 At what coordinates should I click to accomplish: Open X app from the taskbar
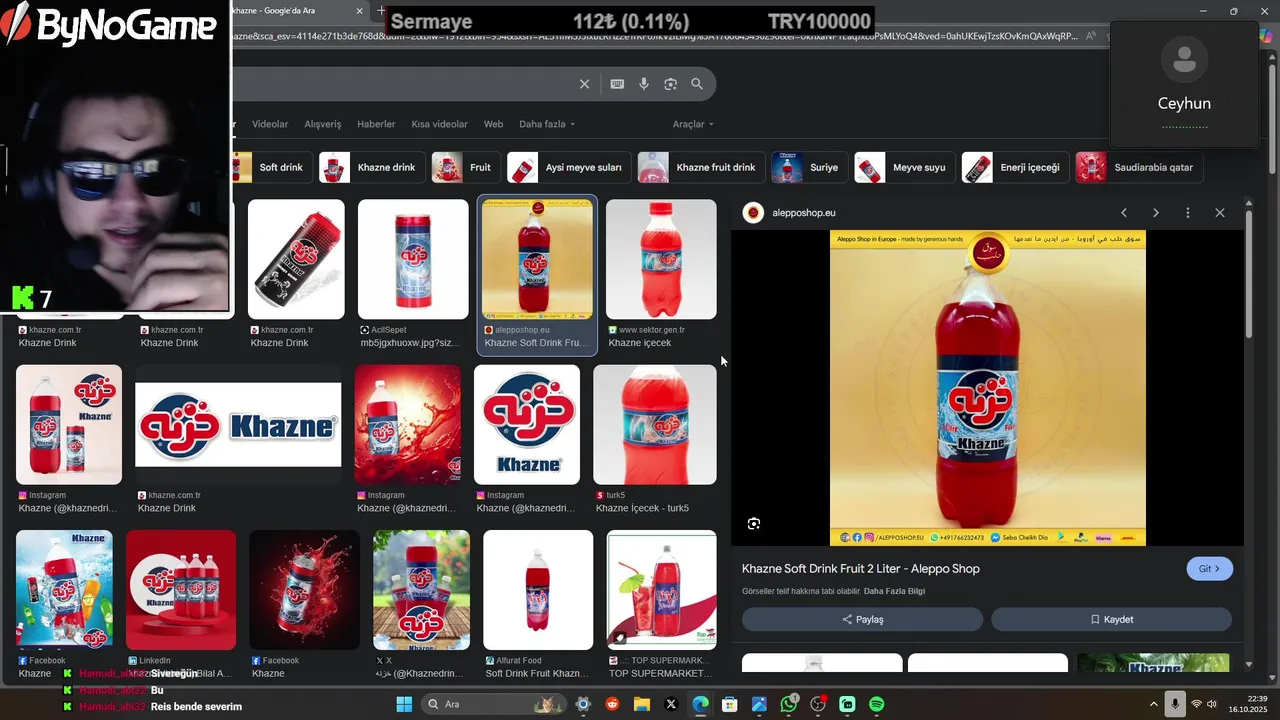coord(671,704)
